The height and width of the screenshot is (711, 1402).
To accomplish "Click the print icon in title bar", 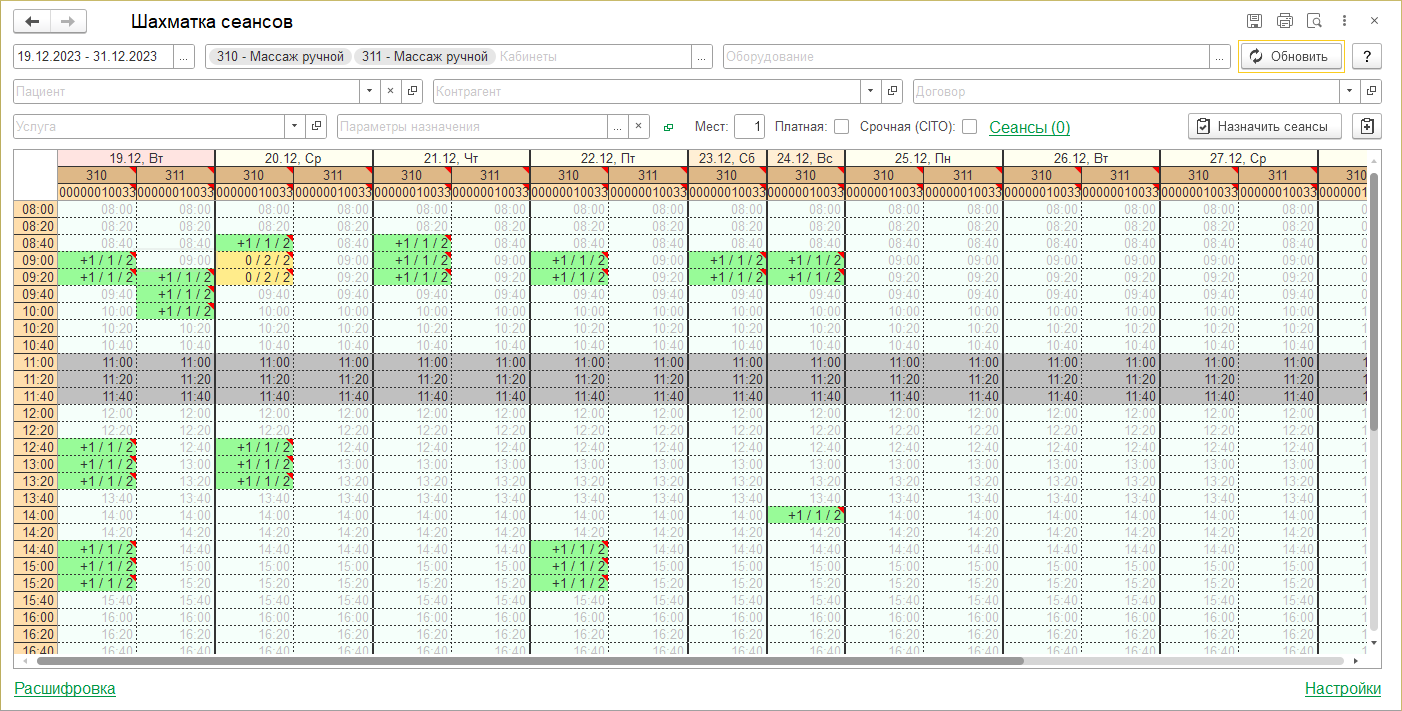I will (x=1285, y=21).
